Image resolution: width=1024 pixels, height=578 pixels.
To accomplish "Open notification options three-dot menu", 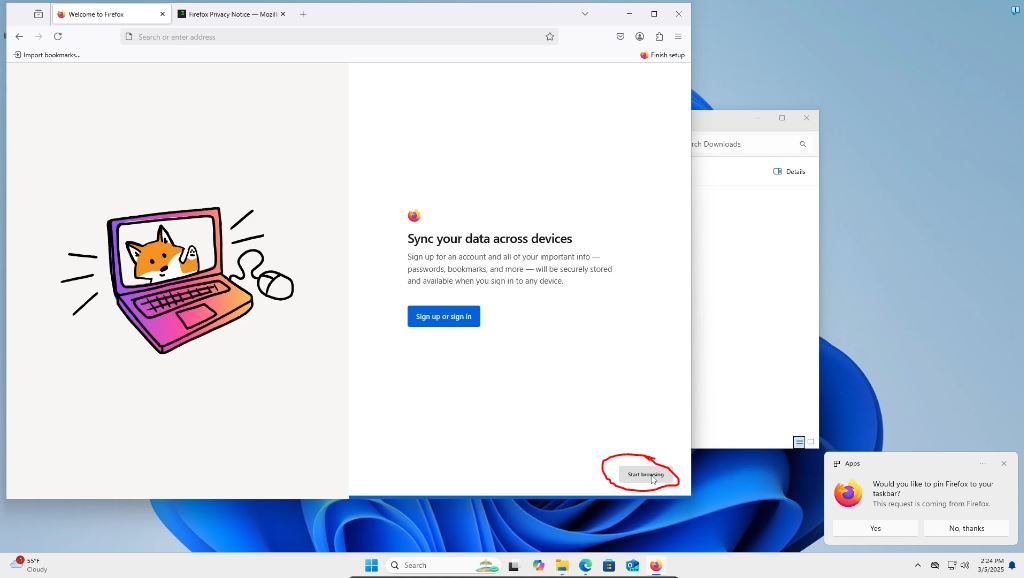I will pos(982,463).
